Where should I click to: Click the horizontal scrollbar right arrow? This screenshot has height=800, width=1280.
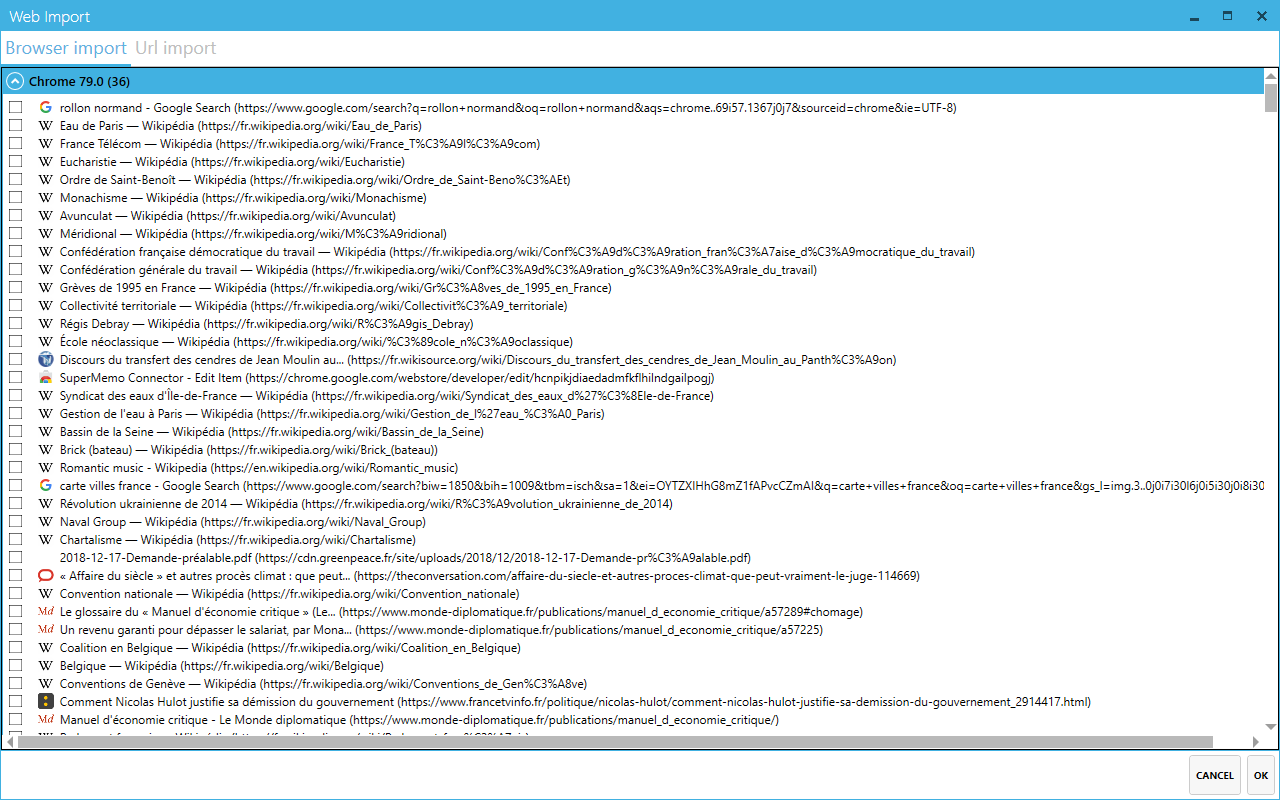pyautogui.click(x=1256, y=742)
